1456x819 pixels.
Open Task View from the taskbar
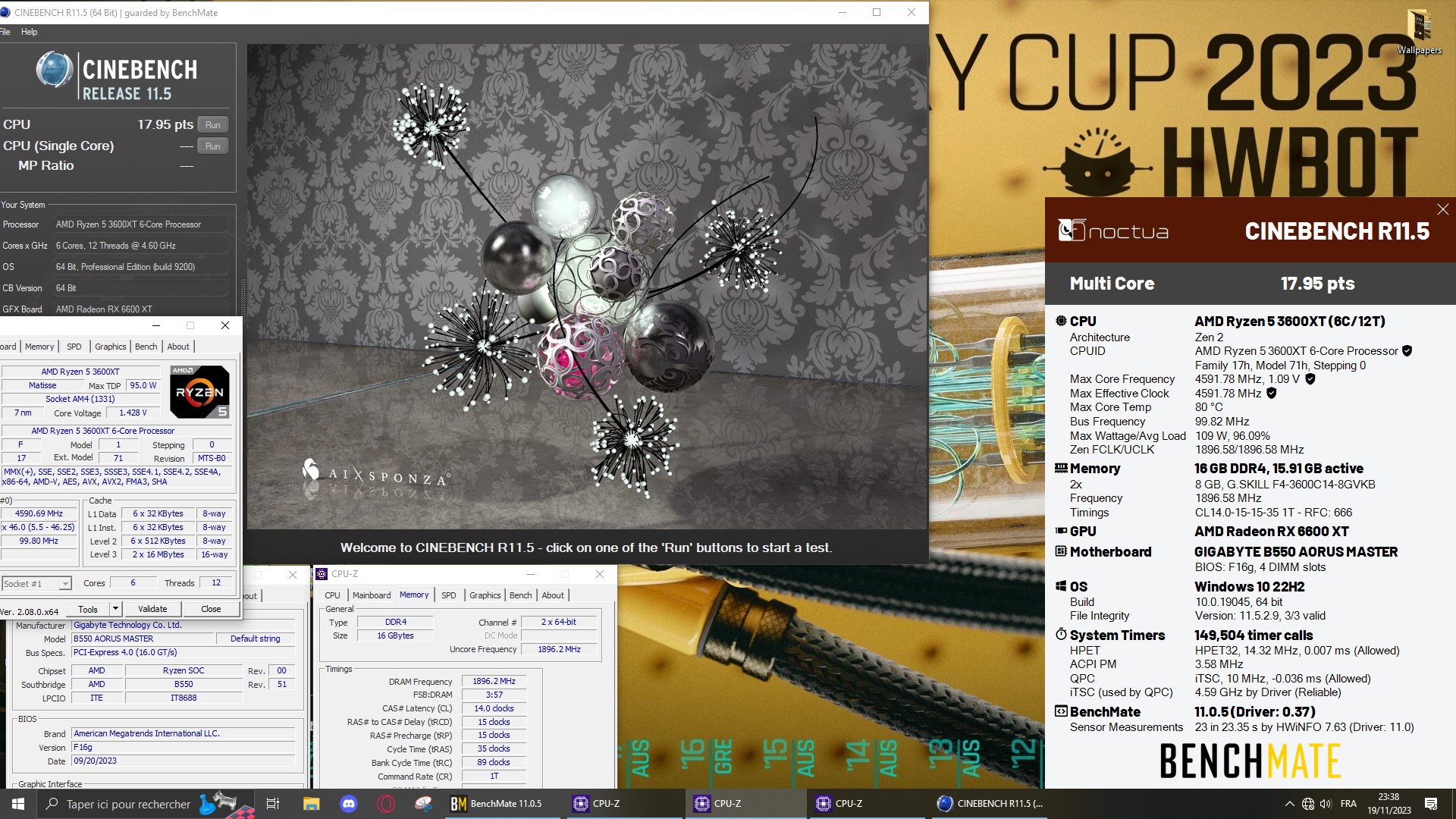tap(273, 804)
